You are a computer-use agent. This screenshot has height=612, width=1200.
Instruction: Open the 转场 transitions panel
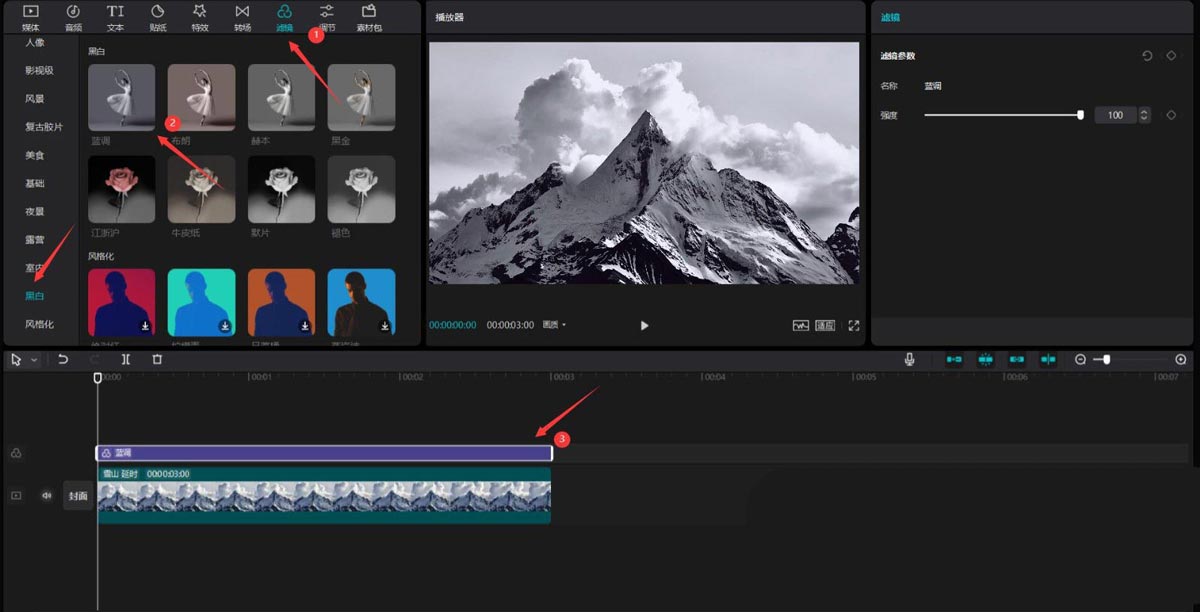[x=242, y=16]
